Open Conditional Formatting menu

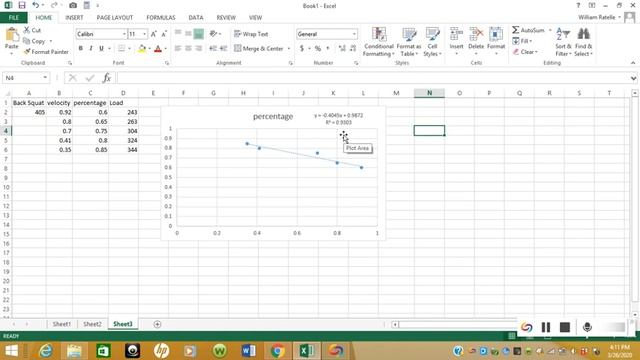[378, 42]
